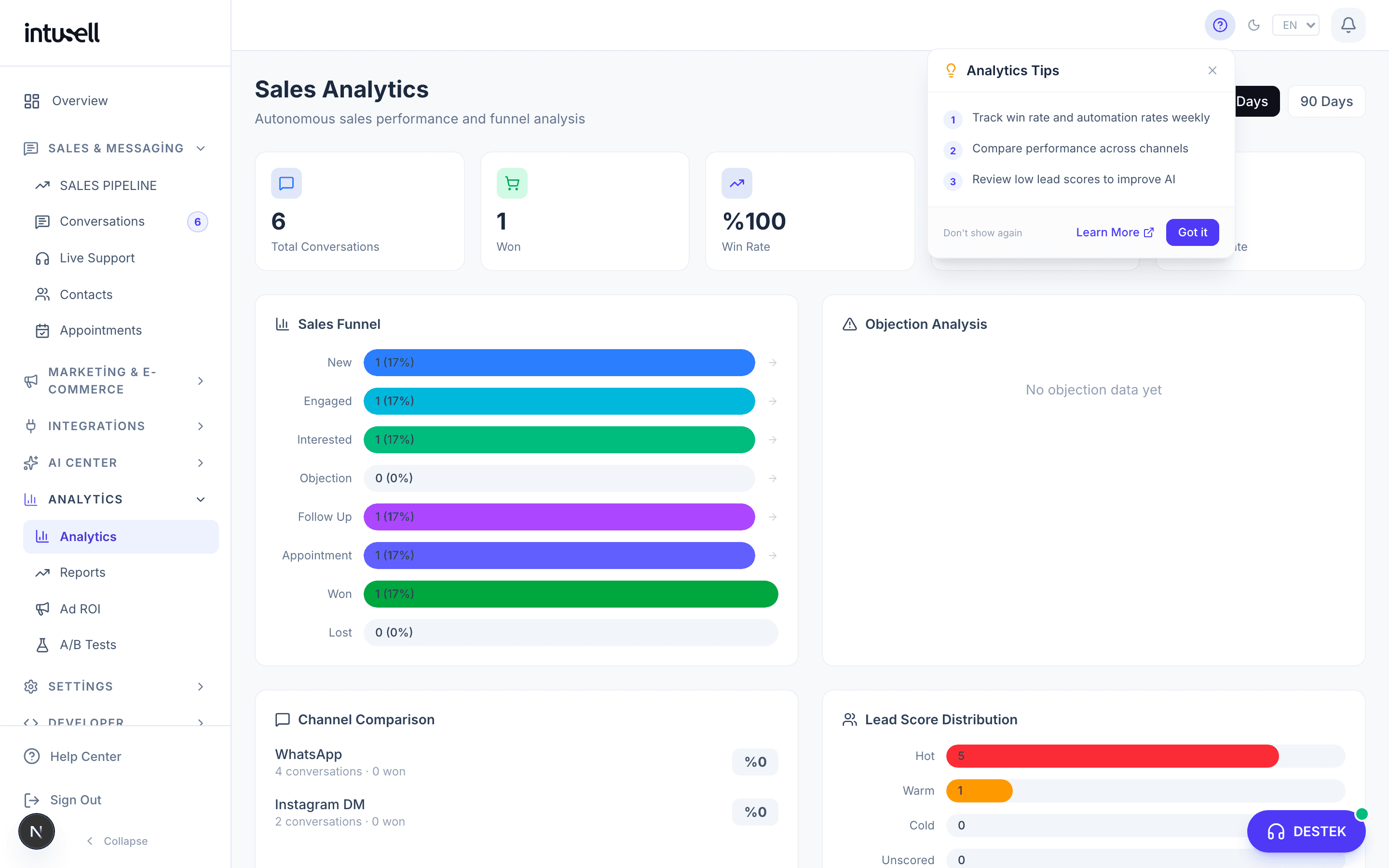Open Appointments calendar item
The width and height of the screenshot is (1389, 868).
(100, 331)
